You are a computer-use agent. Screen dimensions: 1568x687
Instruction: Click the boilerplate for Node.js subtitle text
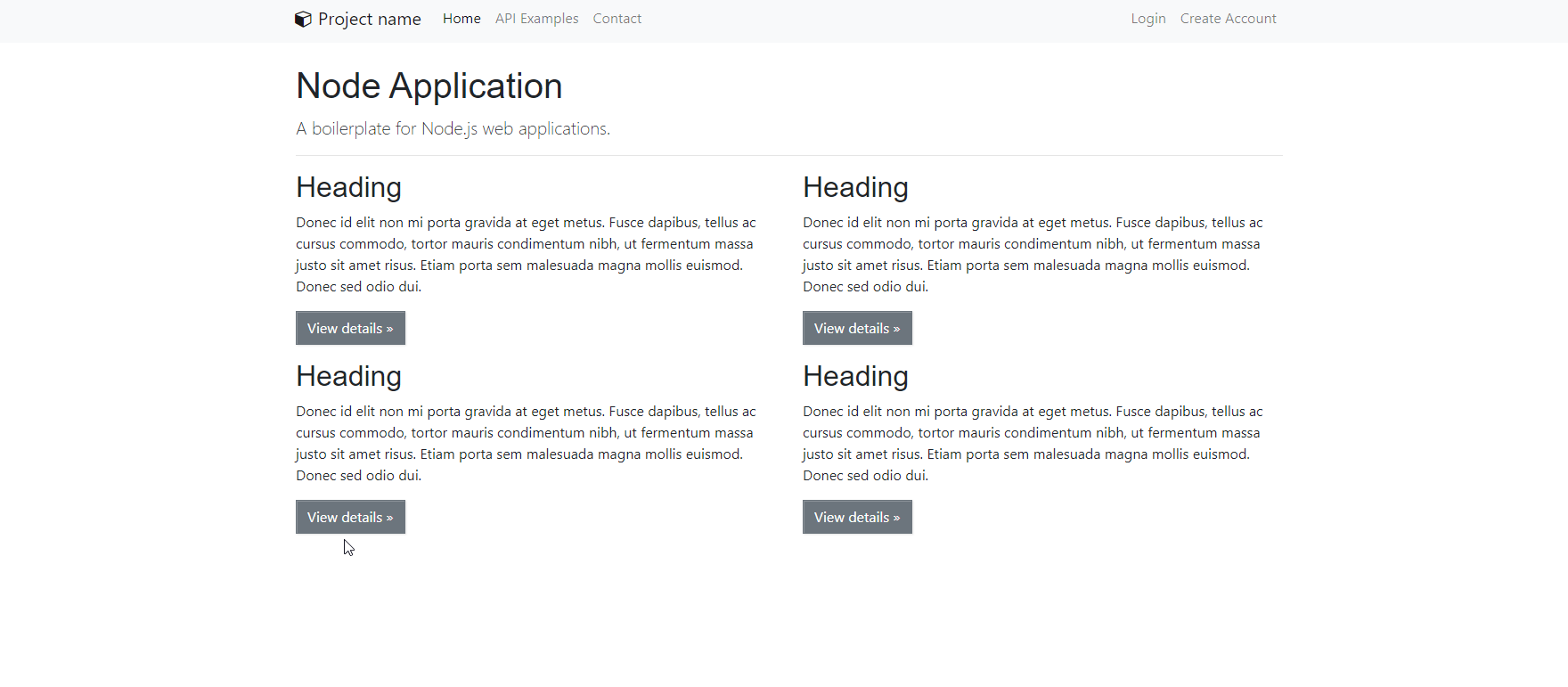[453, 129]
